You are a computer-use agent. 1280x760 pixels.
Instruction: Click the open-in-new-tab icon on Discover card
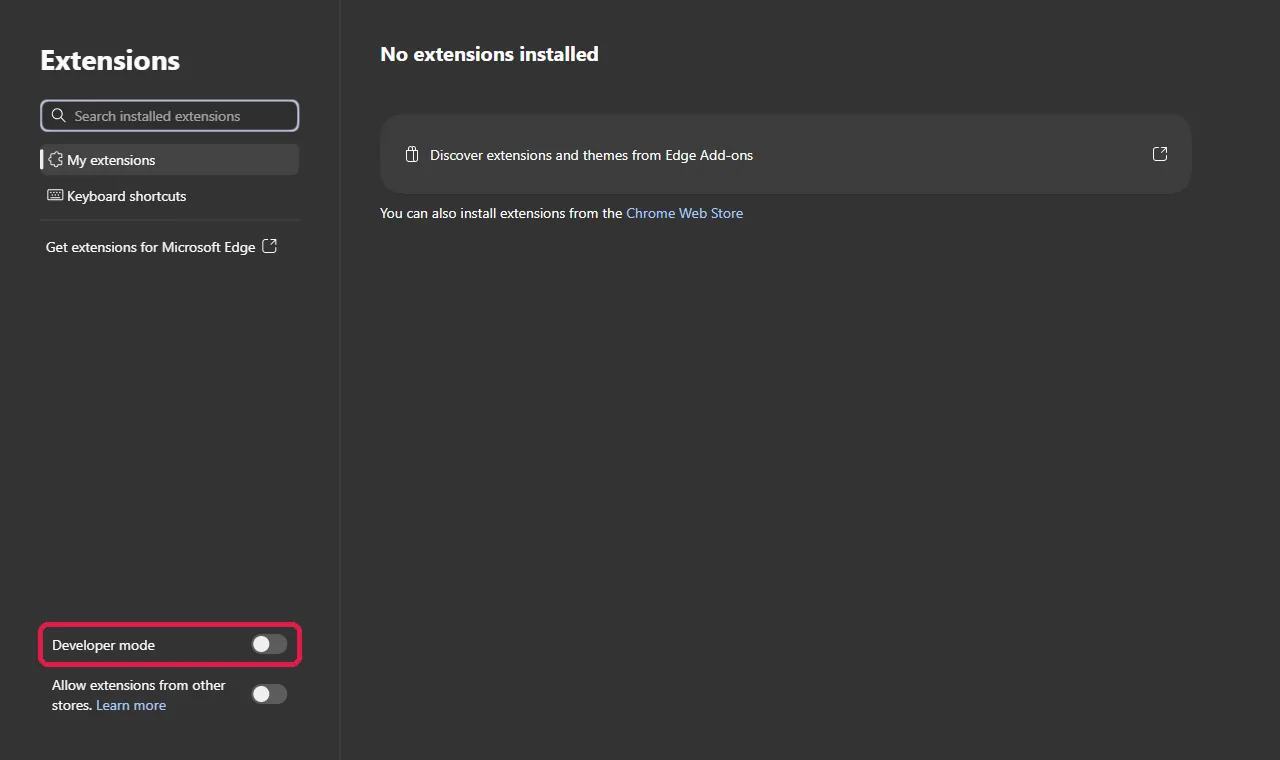pyautogui.click(x=1160, y=154)
